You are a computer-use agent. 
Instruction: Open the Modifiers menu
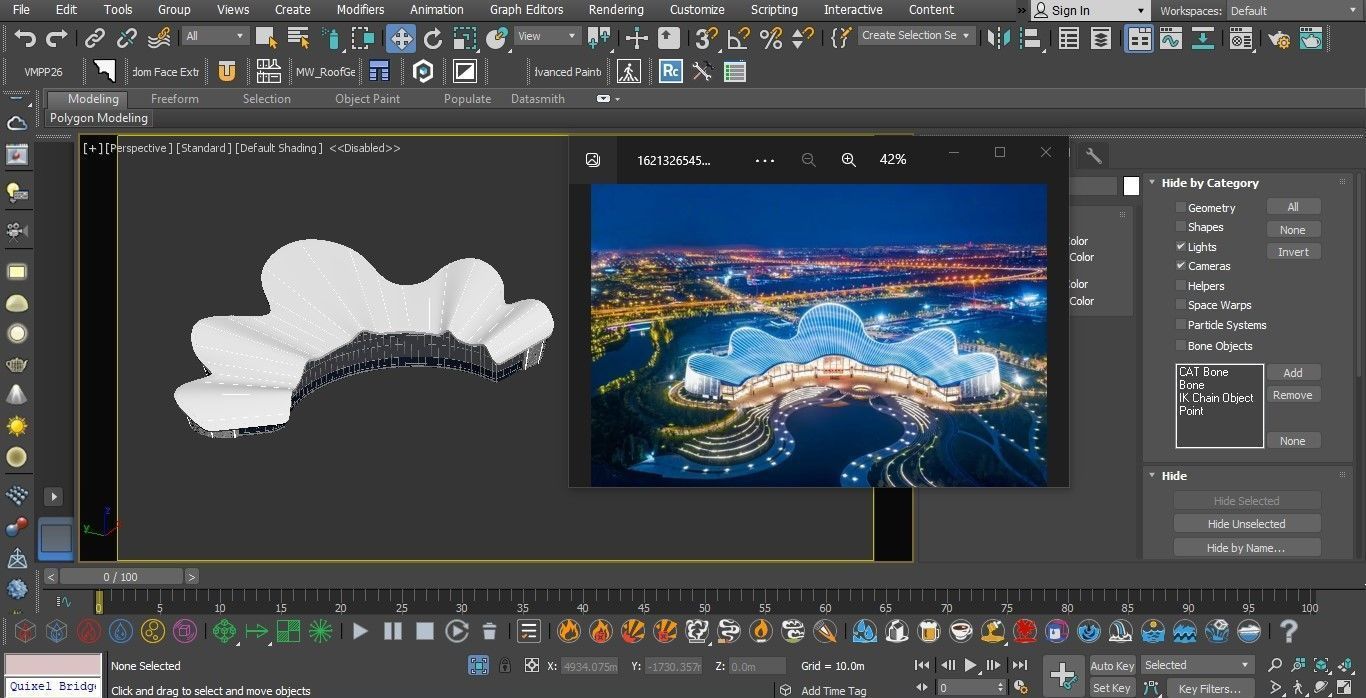(x=360, y=10)
